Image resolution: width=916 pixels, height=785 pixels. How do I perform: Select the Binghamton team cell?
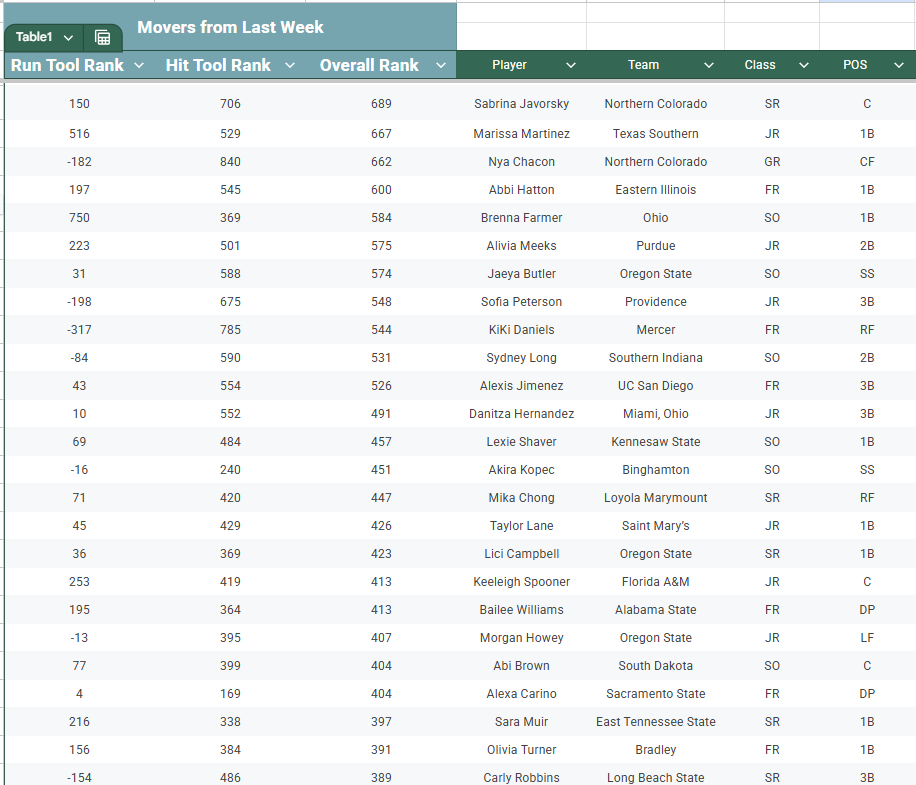[655, 470]
